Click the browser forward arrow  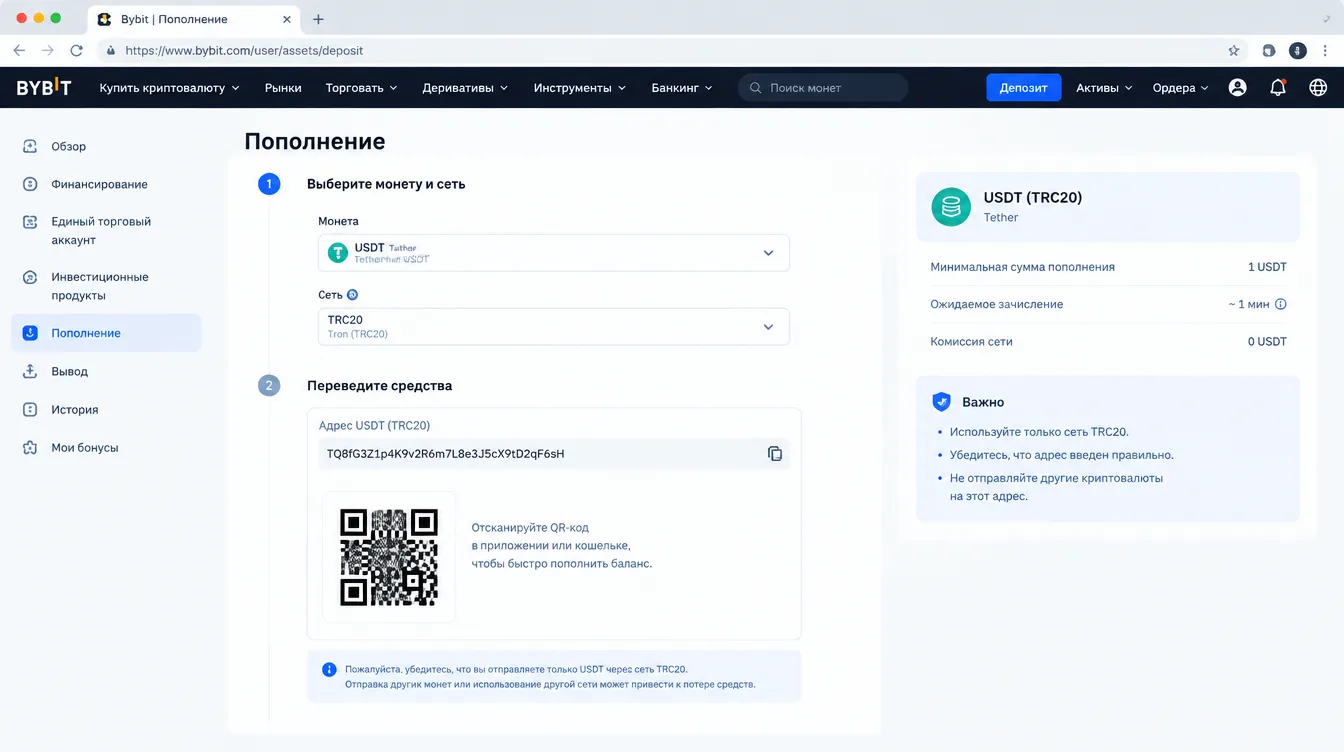48,50
